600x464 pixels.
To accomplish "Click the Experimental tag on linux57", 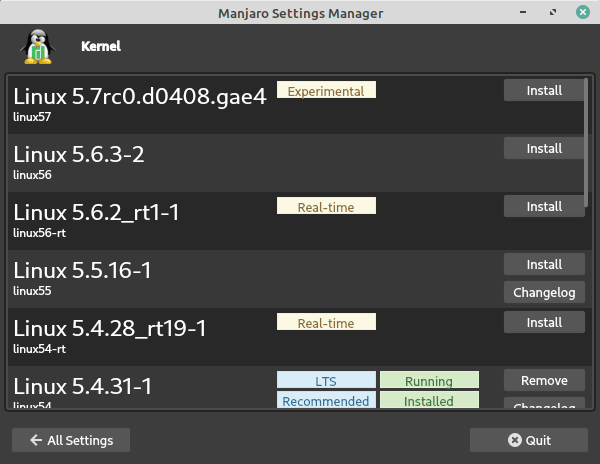I will [x=326, y=90].
